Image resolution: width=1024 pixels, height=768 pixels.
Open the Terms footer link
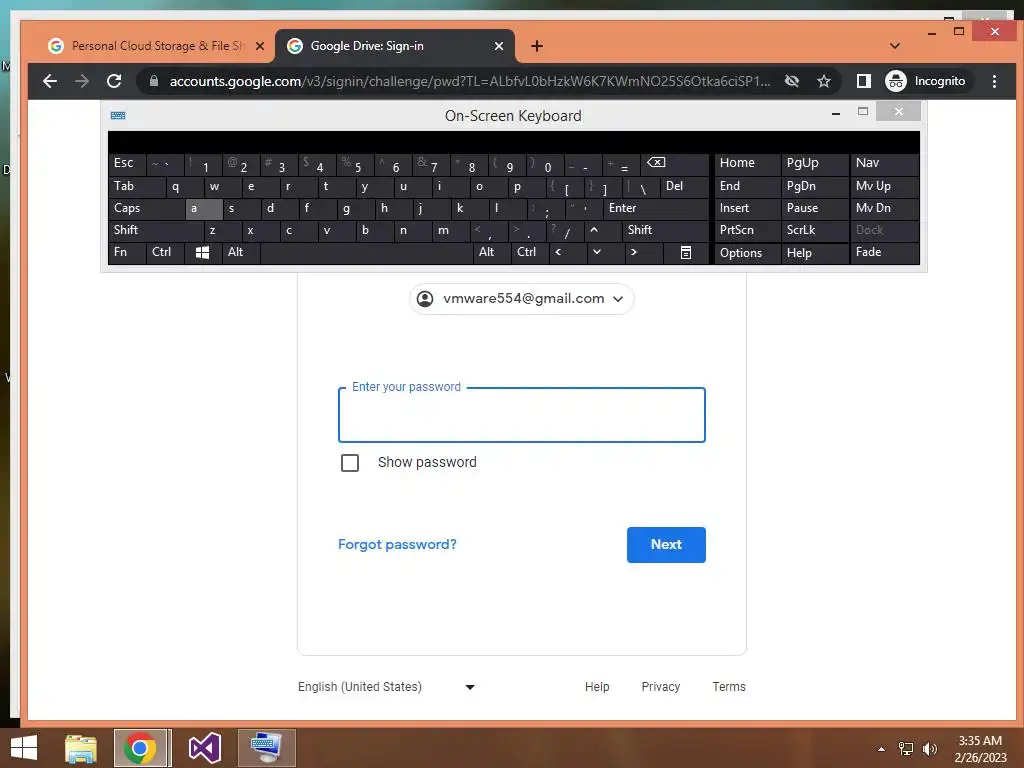[x=729, y=687]
